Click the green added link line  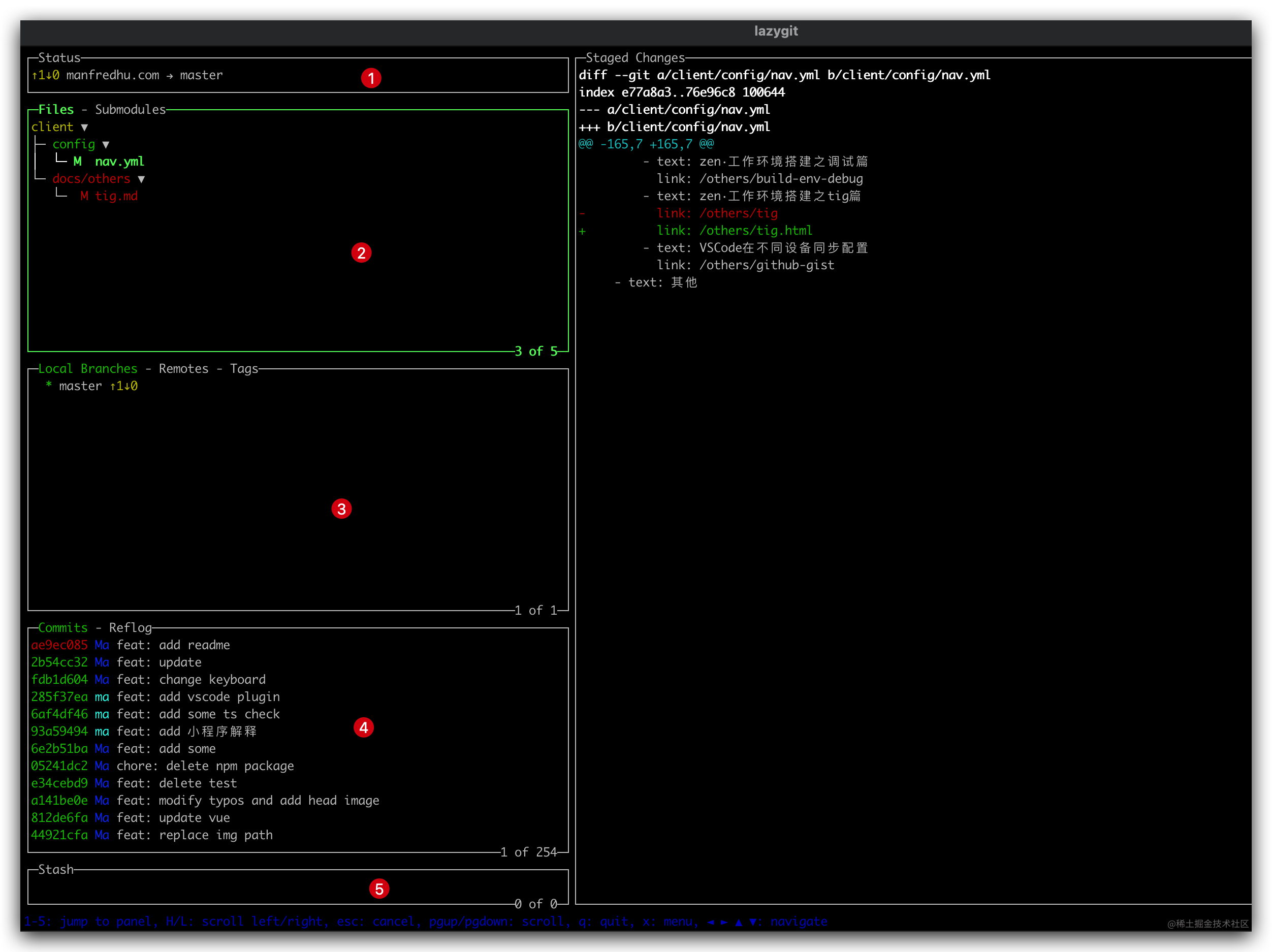(734, 231)
